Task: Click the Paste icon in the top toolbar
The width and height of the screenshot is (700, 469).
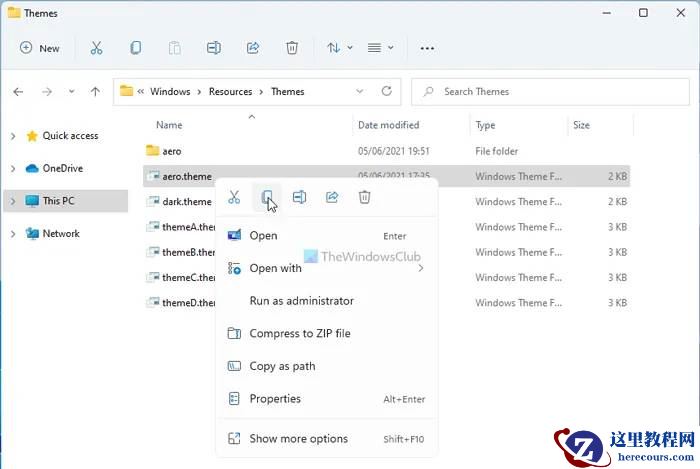Action: click(175, 48)
